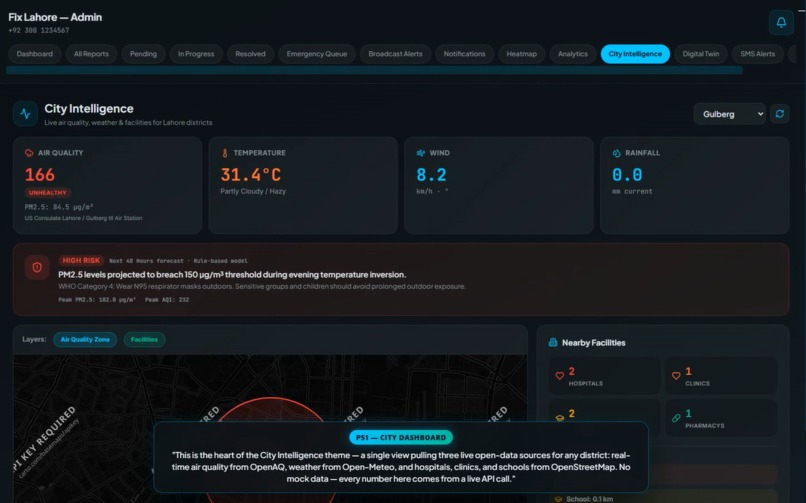
Task: Click the WHO Category 4 advisory text
Action: click(262, 286)
